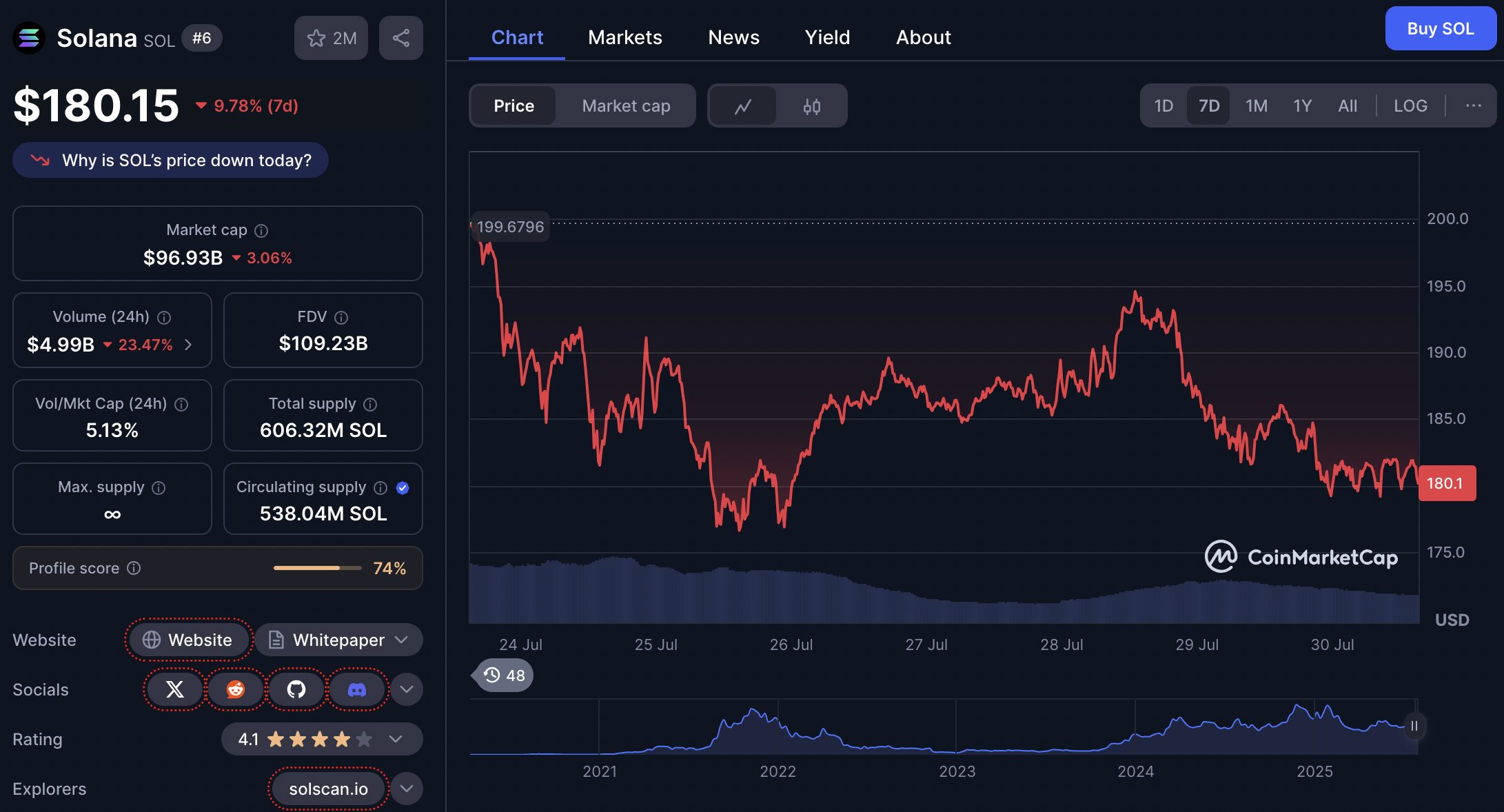Click the trend icon in SOL price question
The height and width of the screenshot is (812, 1504).
[40, 160]
